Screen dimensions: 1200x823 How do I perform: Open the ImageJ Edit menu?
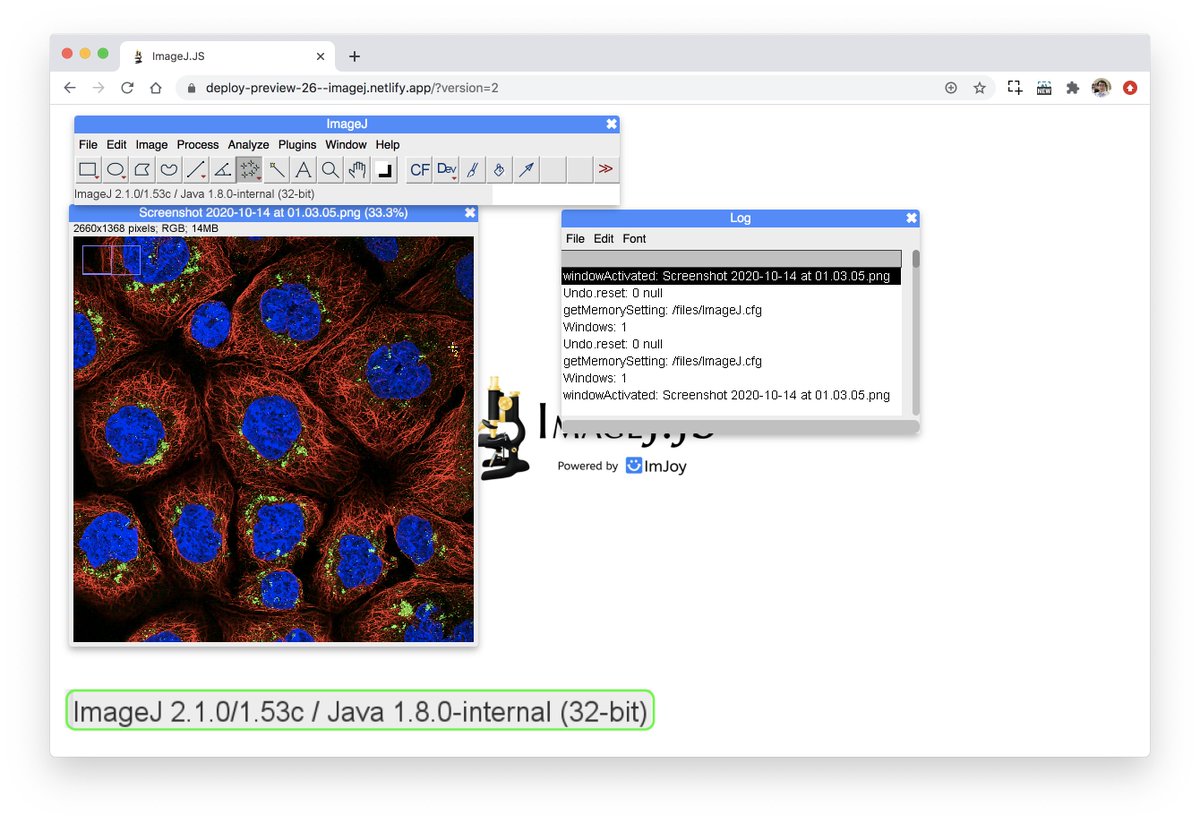tap(117, 145)
